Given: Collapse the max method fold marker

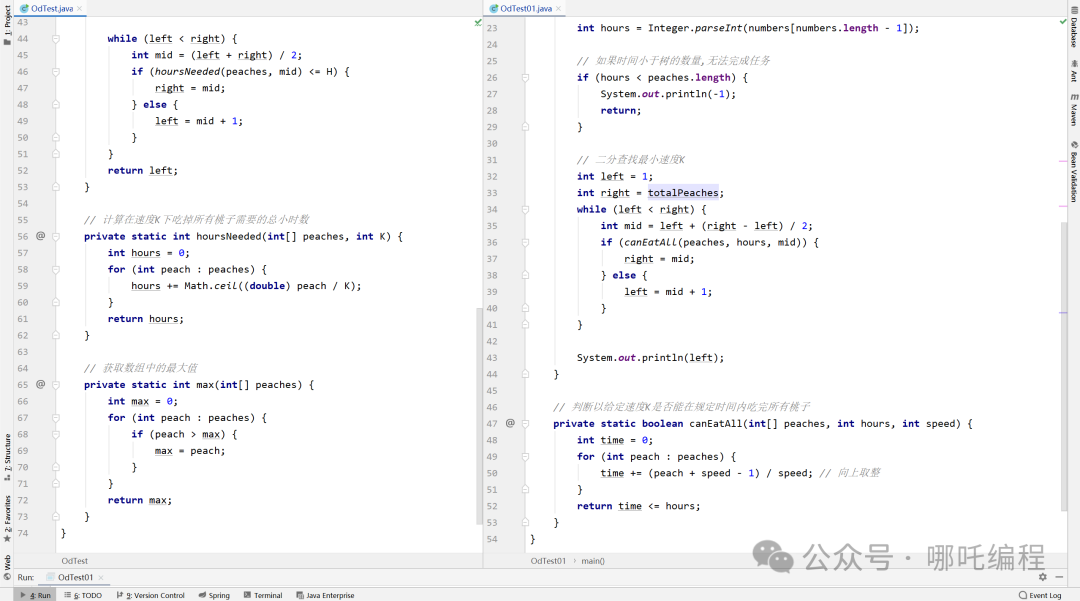Looking at the screenshot, I should click(x=56, y=384).
